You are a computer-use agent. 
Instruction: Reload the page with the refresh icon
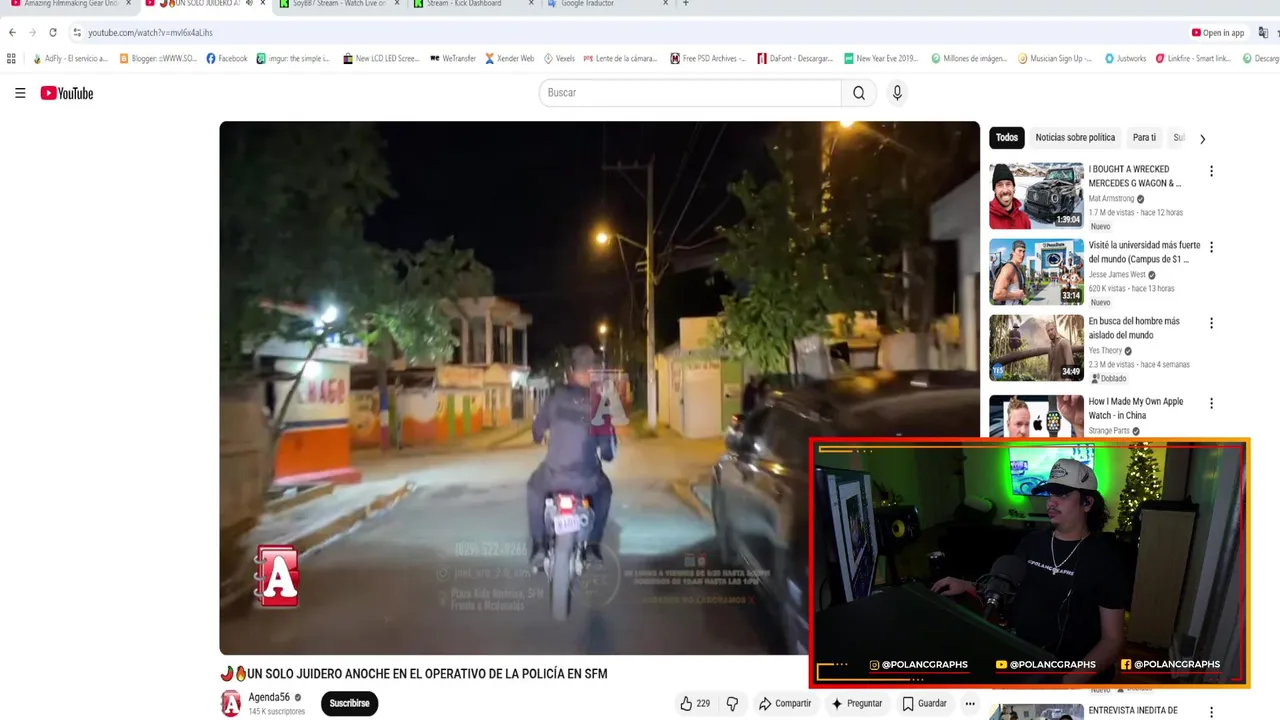coord(53,33)
